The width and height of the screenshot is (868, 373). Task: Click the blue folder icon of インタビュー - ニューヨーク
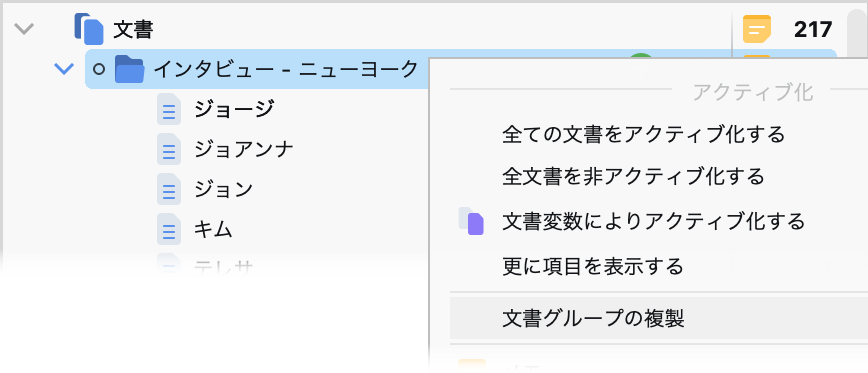point(130,69)
